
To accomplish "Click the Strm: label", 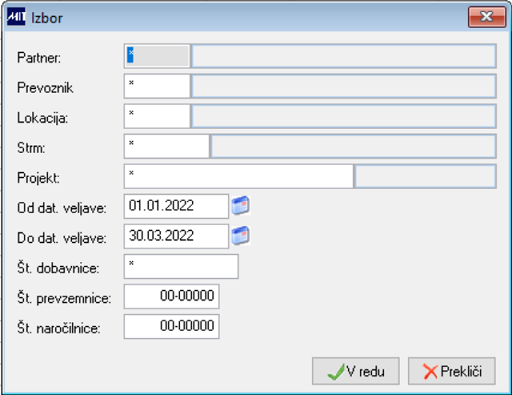I will coord(31,148).
